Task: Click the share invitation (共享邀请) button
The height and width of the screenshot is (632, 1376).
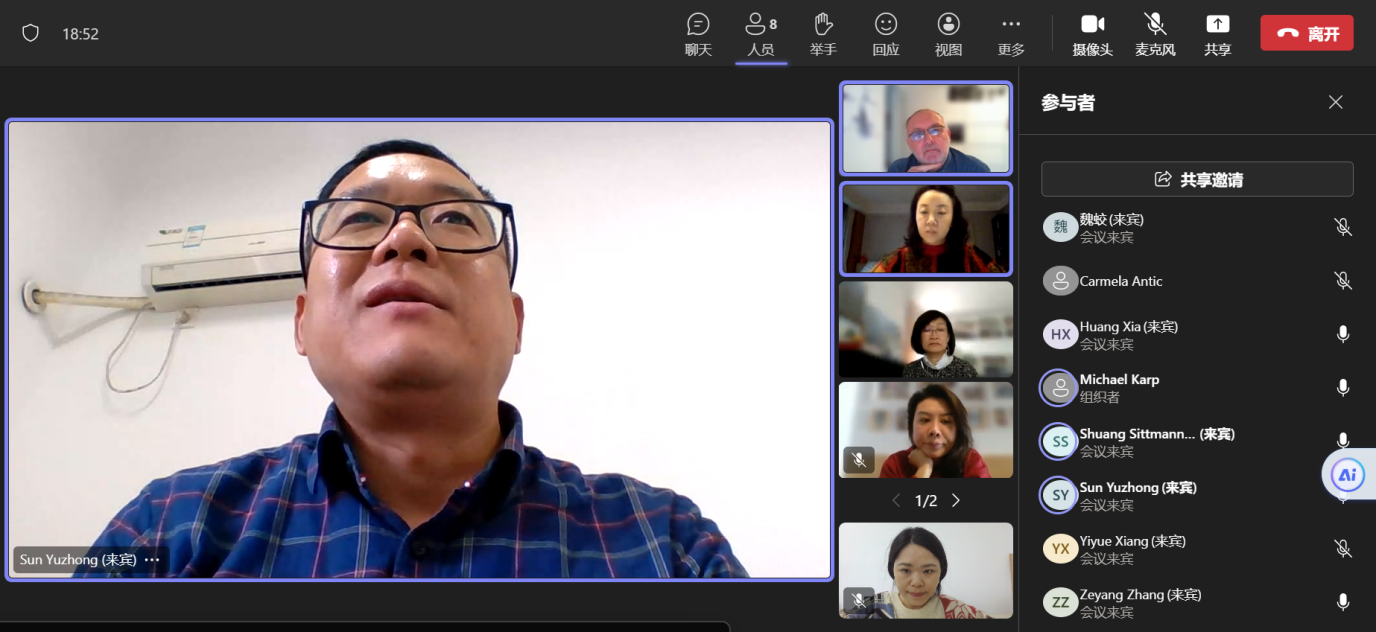Action: (x=1197, y=180)
